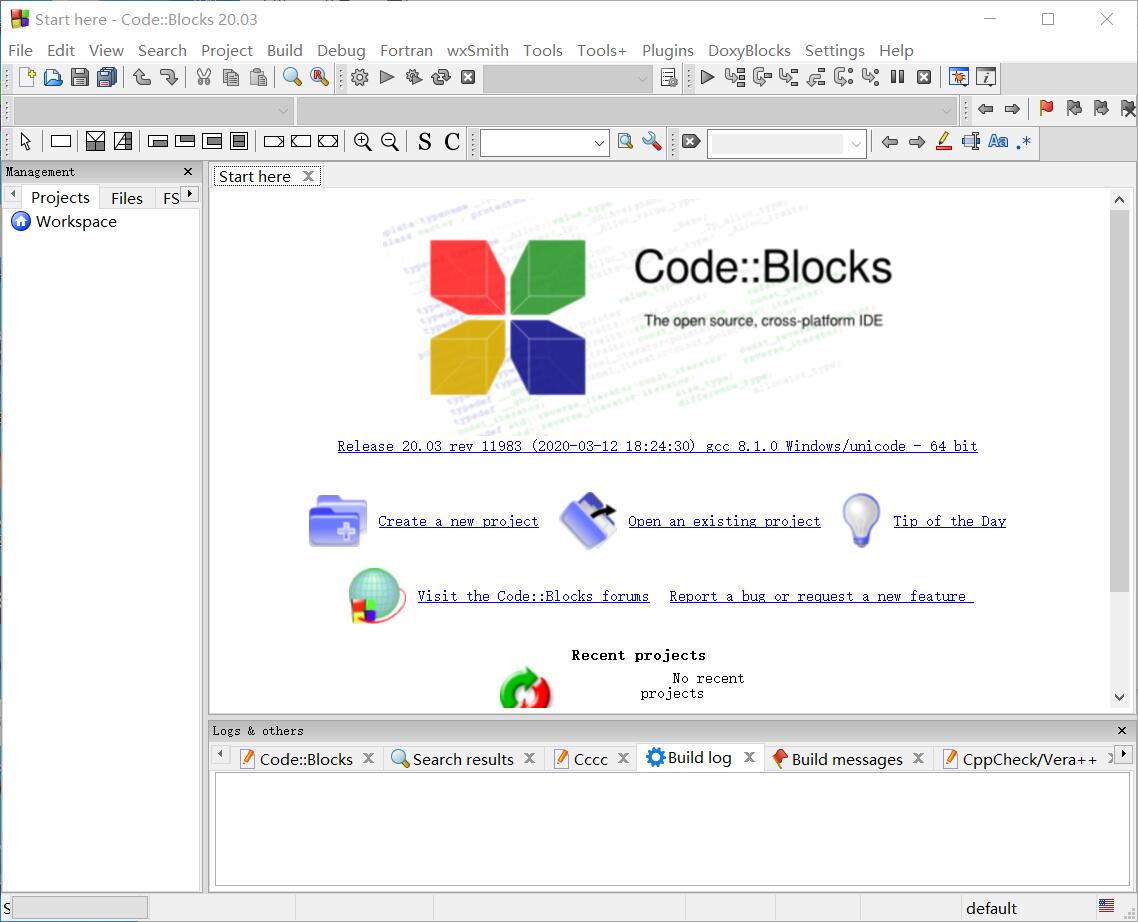Viewport: 1138px width, 922px height.
Task: Click the Tip of the Day link
Action: tap(949, 521)
